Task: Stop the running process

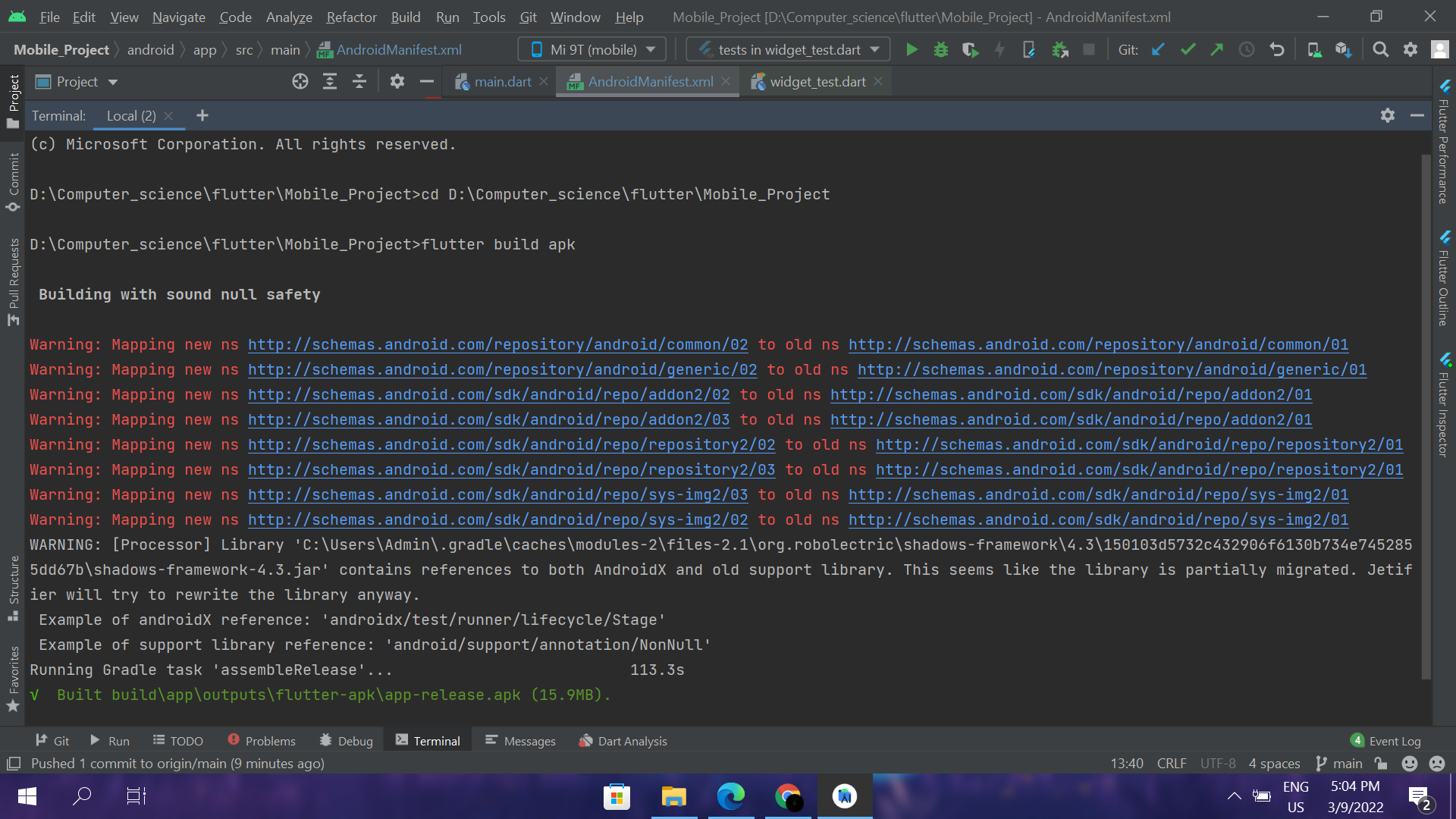Action: click(x=1089, y=50)
